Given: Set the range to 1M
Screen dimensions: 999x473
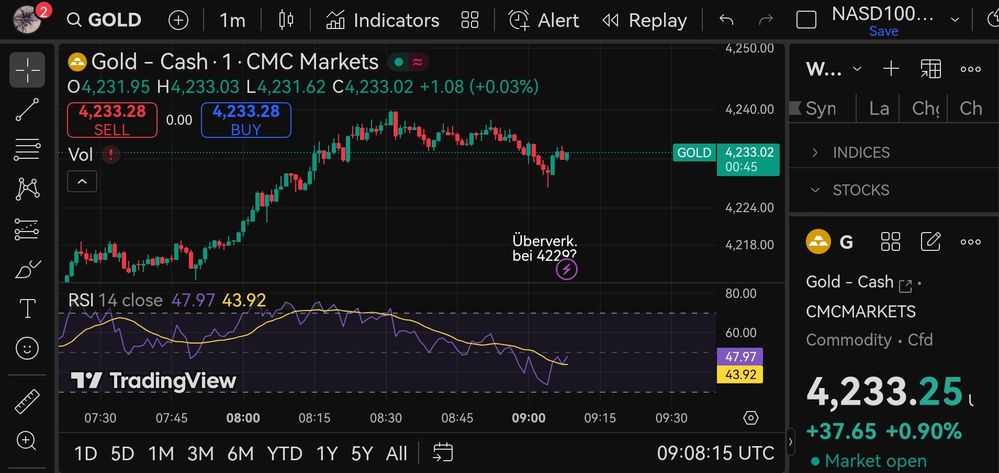Looking at the screenshot, I should pyautogui.click(x=161, y=453).
